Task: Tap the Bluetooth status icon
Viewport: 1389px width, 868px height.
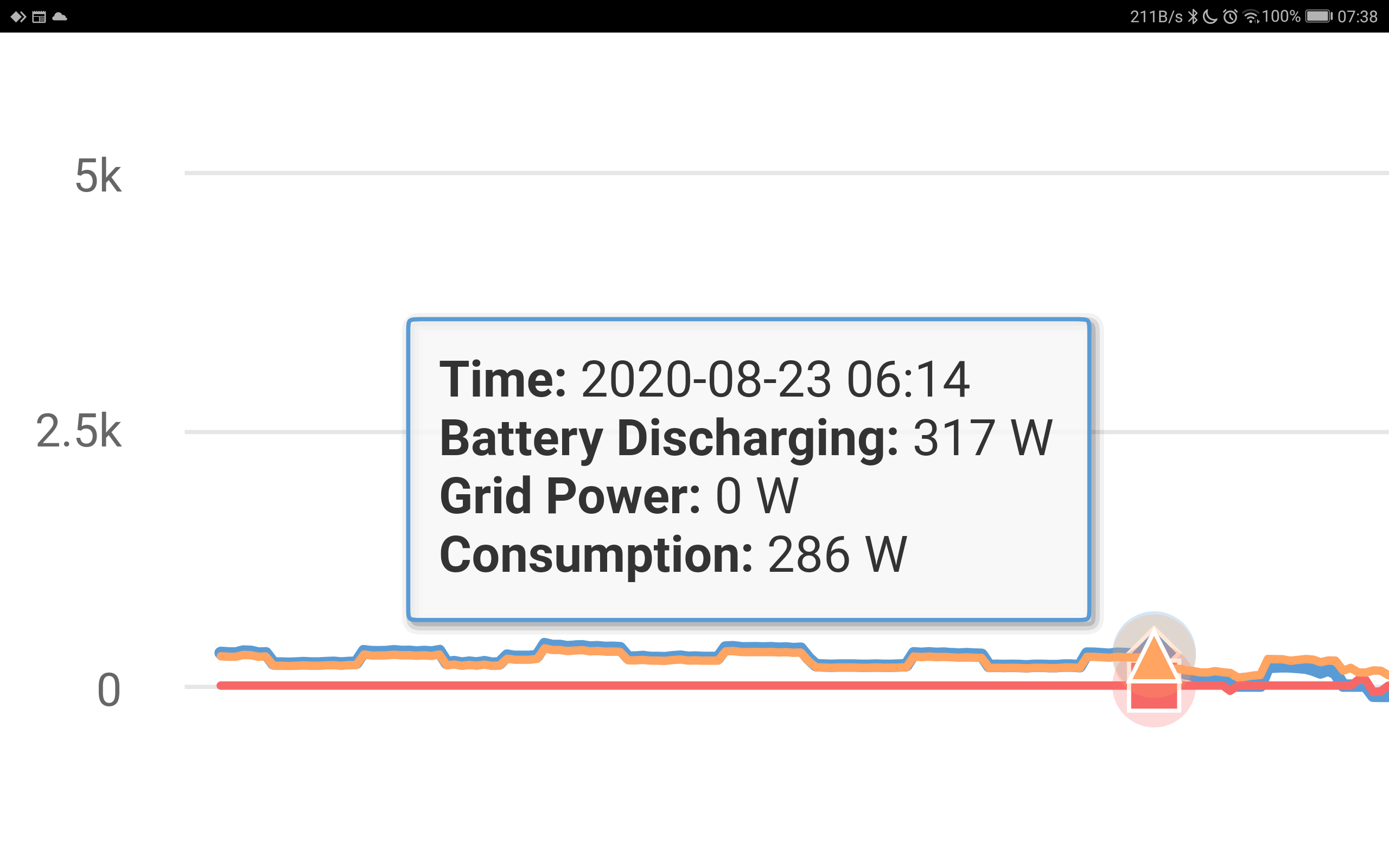Action: click(x=1193, y=17)
